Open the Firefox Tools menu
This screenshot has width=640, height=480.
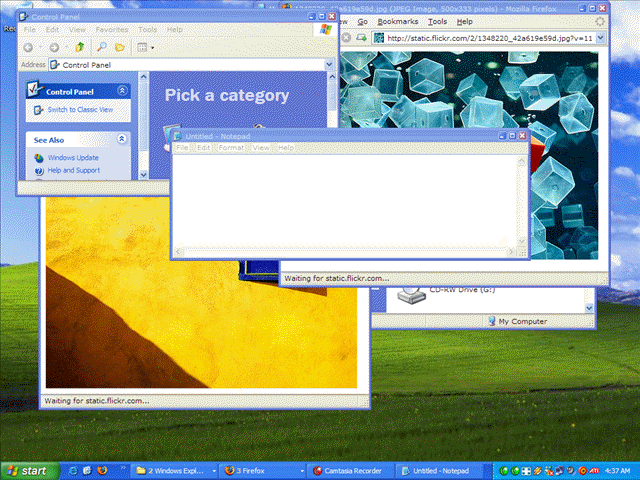438,22
